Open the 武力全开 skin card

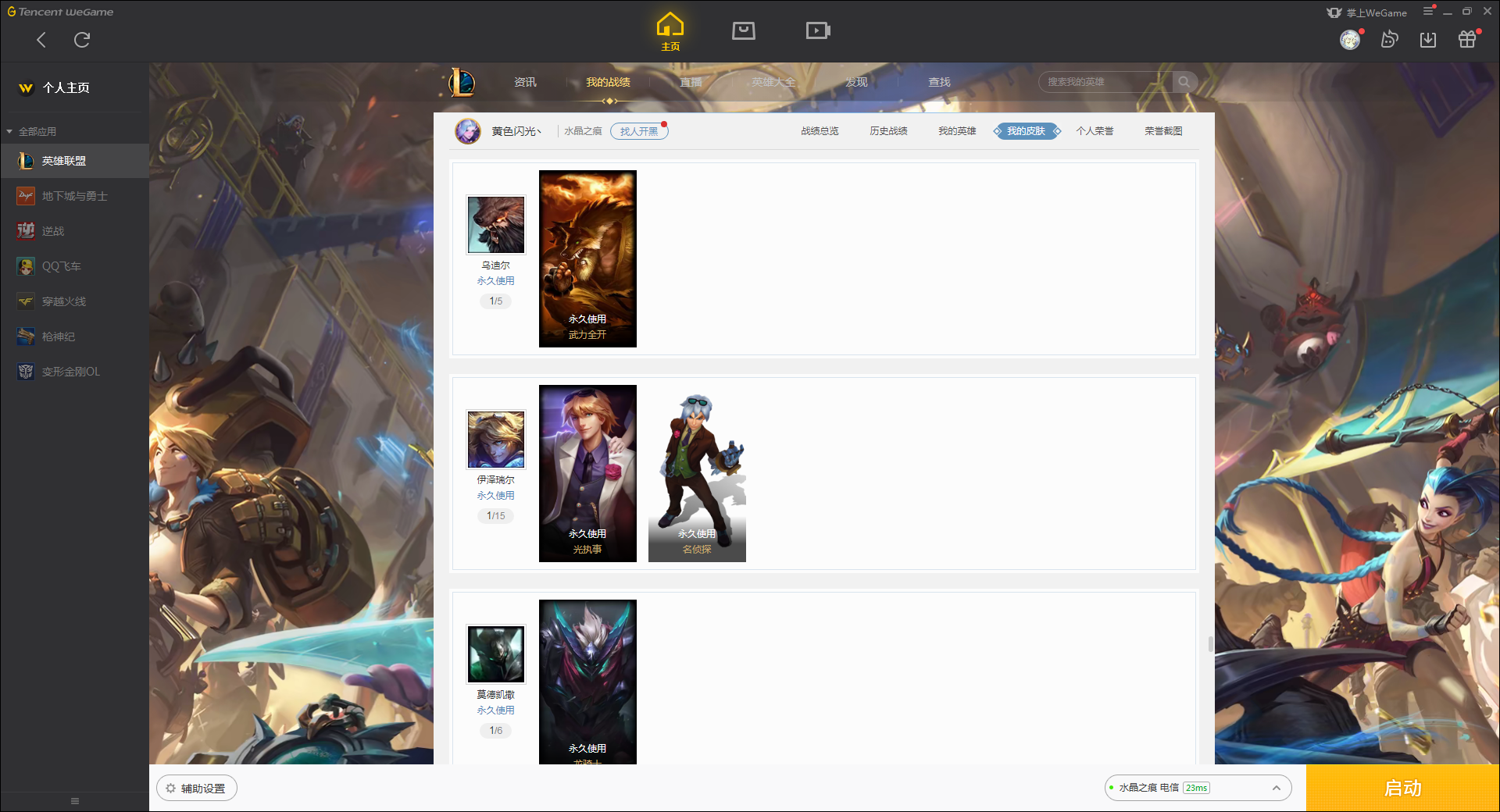point(587,258)
